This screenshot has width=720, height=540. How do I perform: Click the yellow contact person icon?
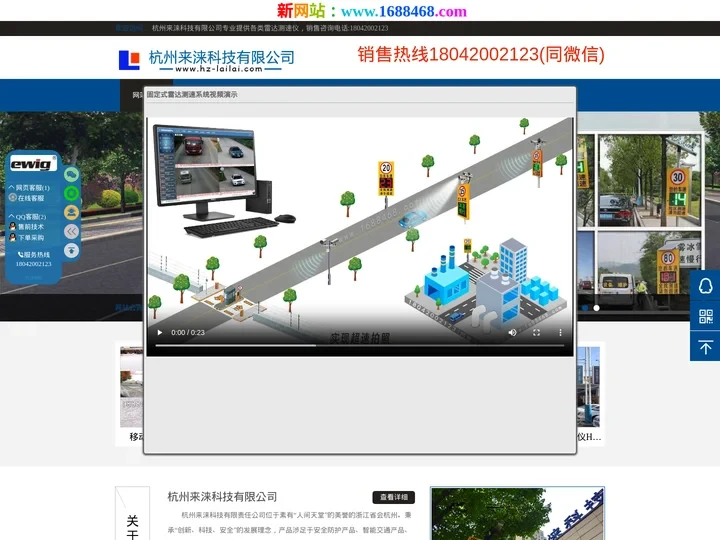71,212
